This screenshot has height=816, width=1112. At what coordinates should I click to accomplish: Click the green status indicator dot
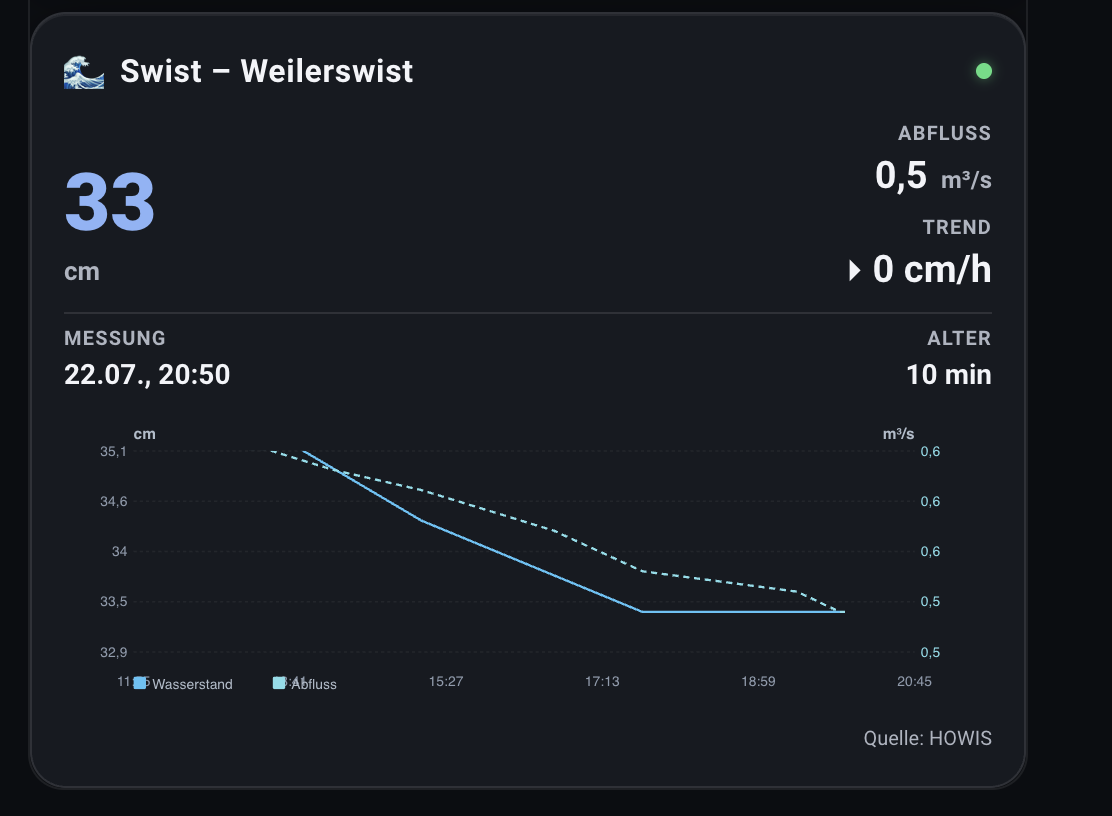click(984, 71)
